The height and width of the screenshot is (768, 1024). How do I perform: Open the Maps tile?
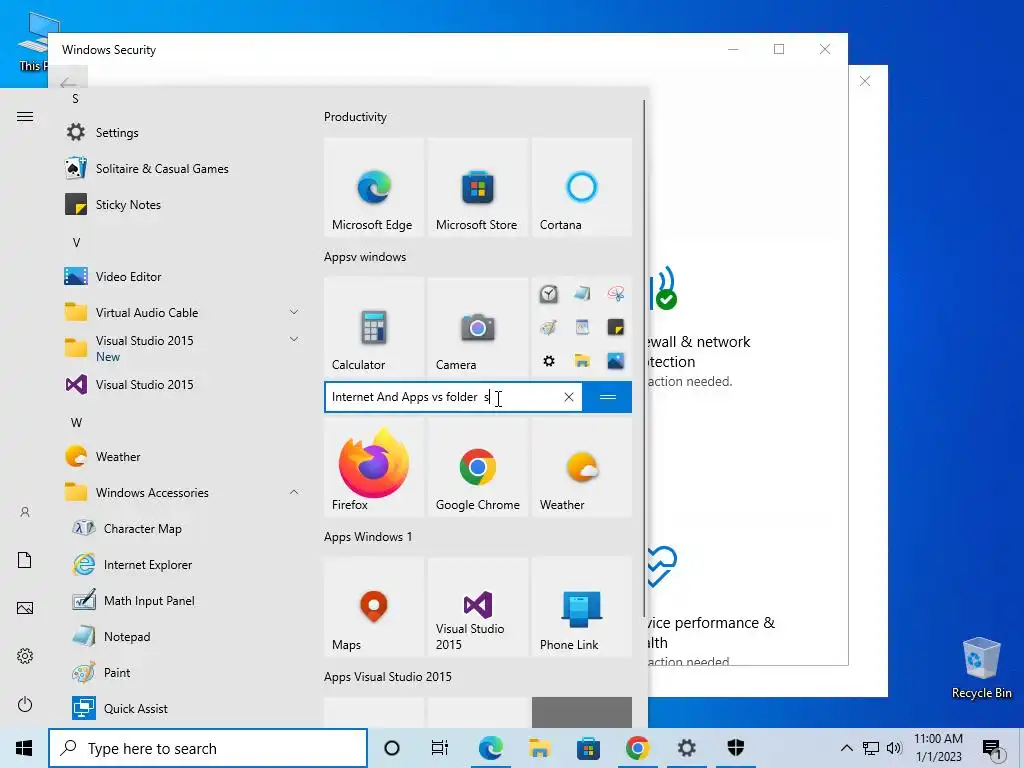pos(374,607)
